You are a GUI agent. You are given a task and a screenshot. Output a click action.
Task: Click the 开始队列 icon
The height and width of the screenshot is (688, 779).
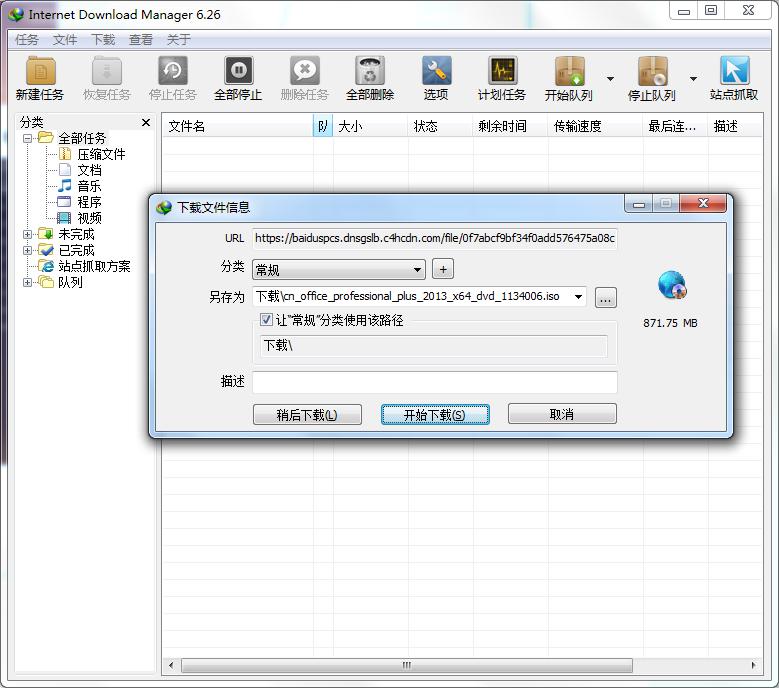click(569, 71)
